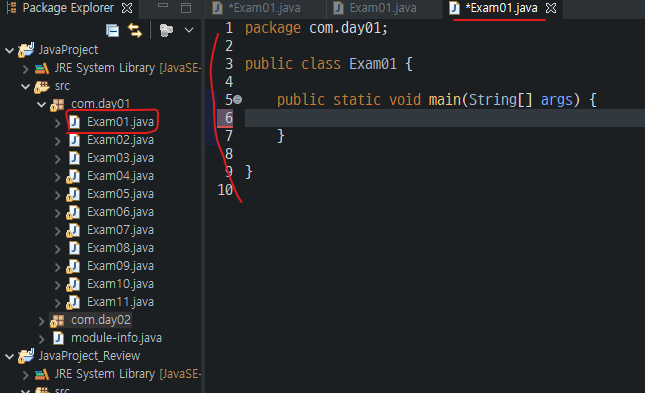Select module-info.java in the tree

pyautogui.click(x=116, y=338)
